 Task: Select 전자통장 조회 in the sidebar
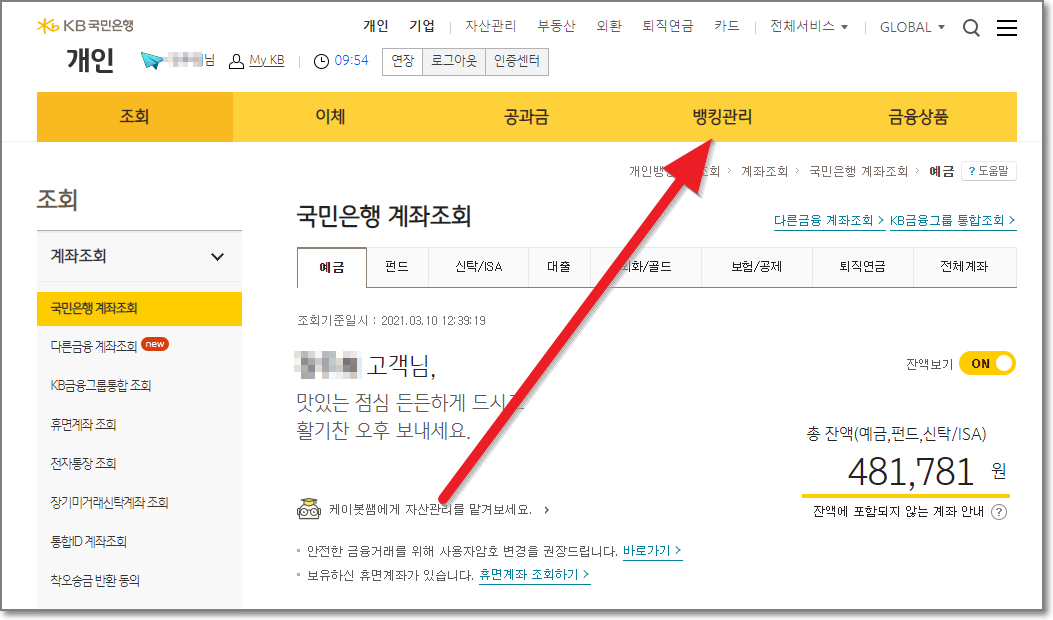[x=83, y=463]
